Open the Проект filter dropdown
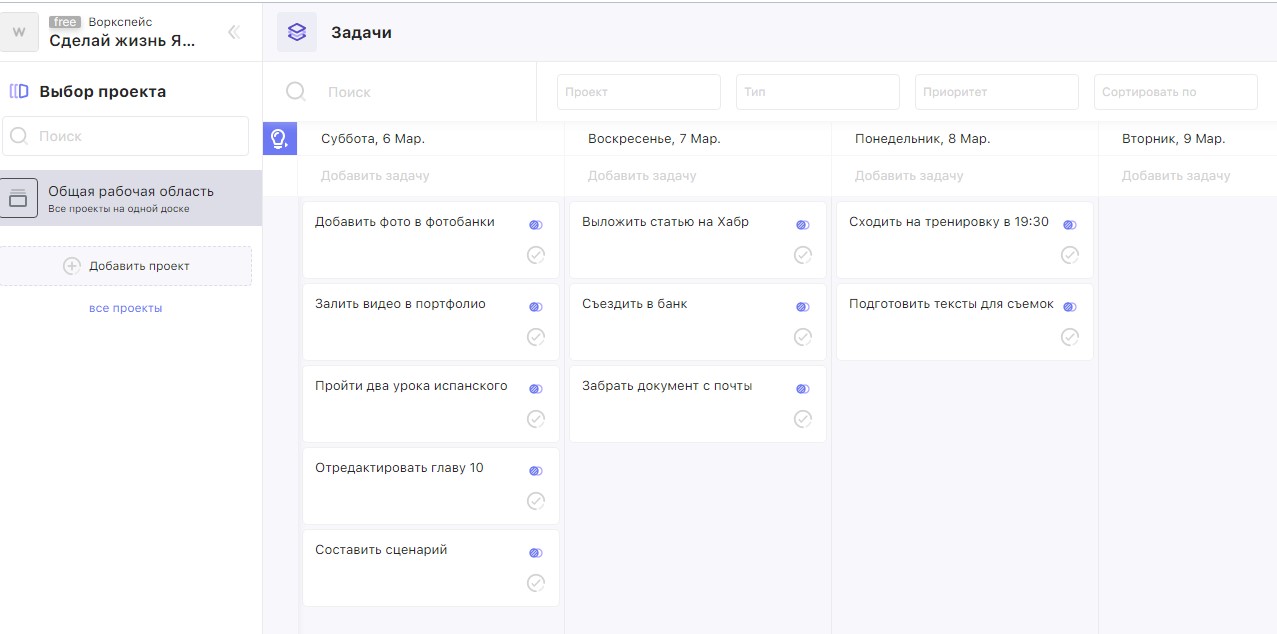The image size is (1277, 634). pos(638,92)
